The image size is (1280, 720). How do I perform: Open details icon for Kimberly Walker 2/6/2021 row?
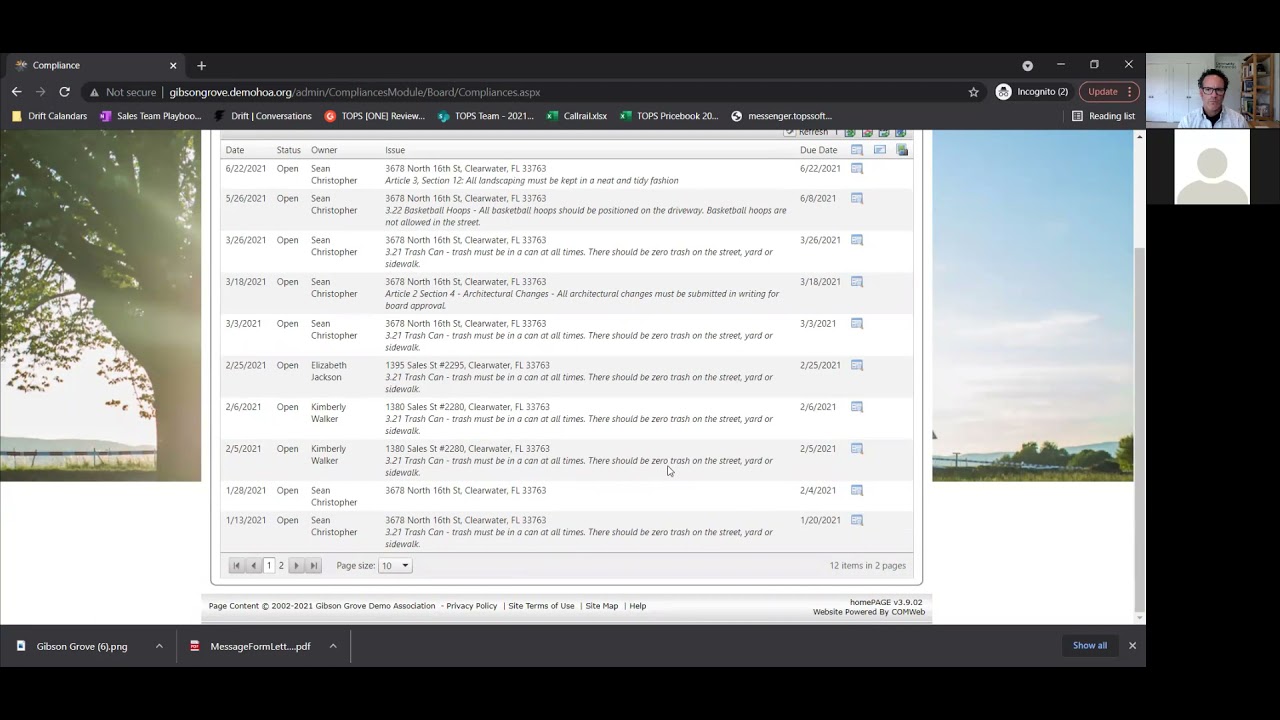[x=857, y=407]
